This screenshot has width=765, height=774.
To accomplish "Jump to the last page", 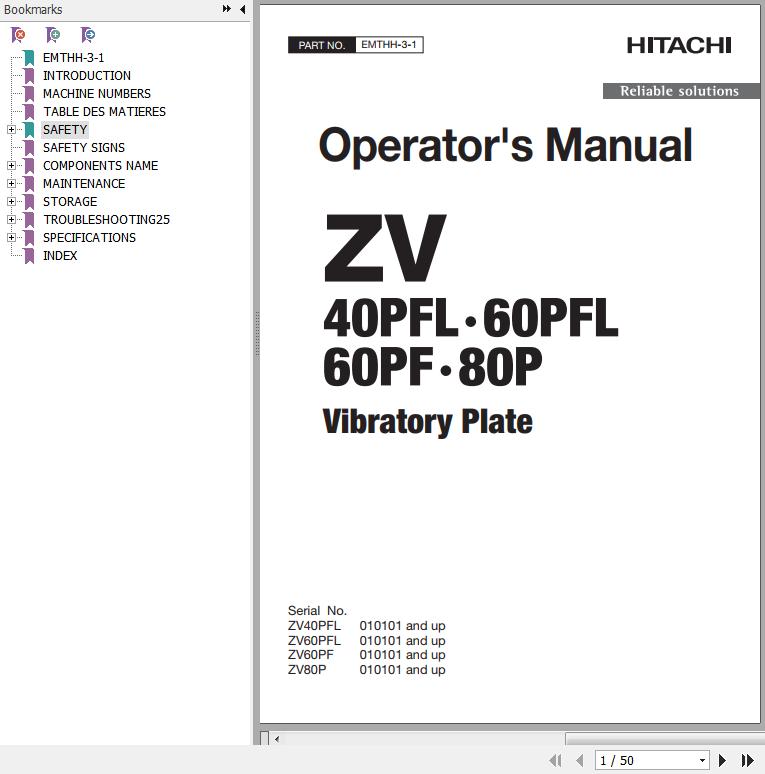I will 748,760.
